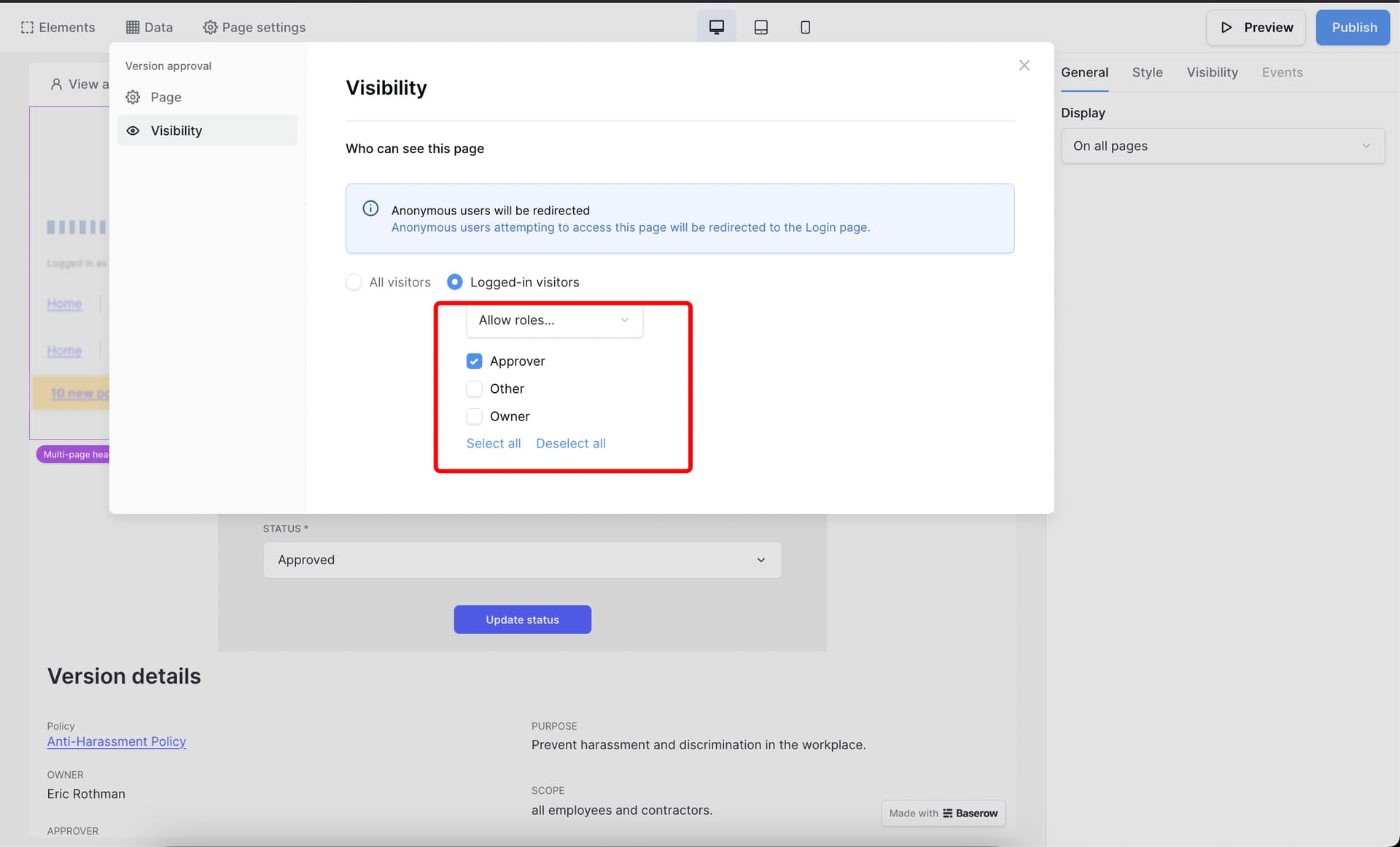Open Data panel in top bar
This screenshot has width=1400, height=847.
(149, 27)
